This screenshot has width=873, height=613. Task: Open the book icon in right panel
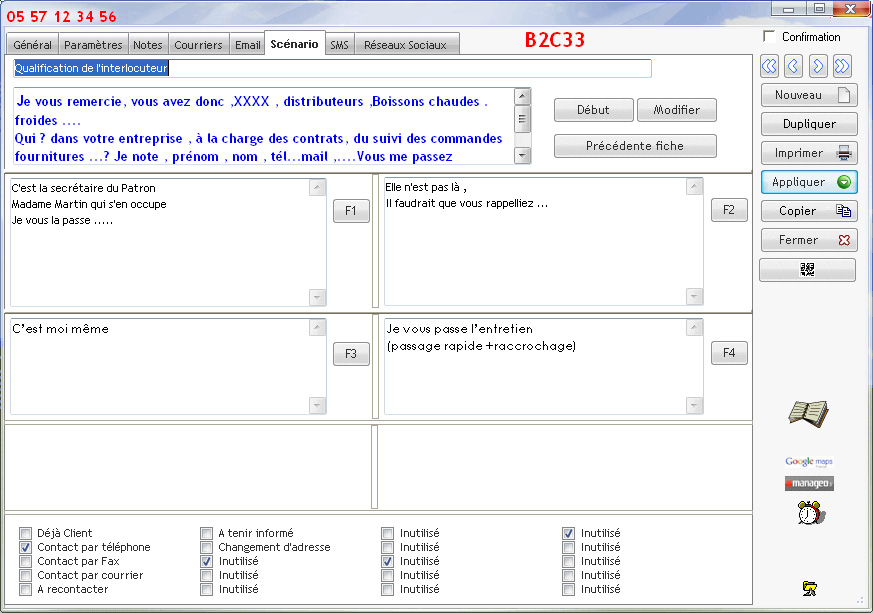tap(808, 412)
